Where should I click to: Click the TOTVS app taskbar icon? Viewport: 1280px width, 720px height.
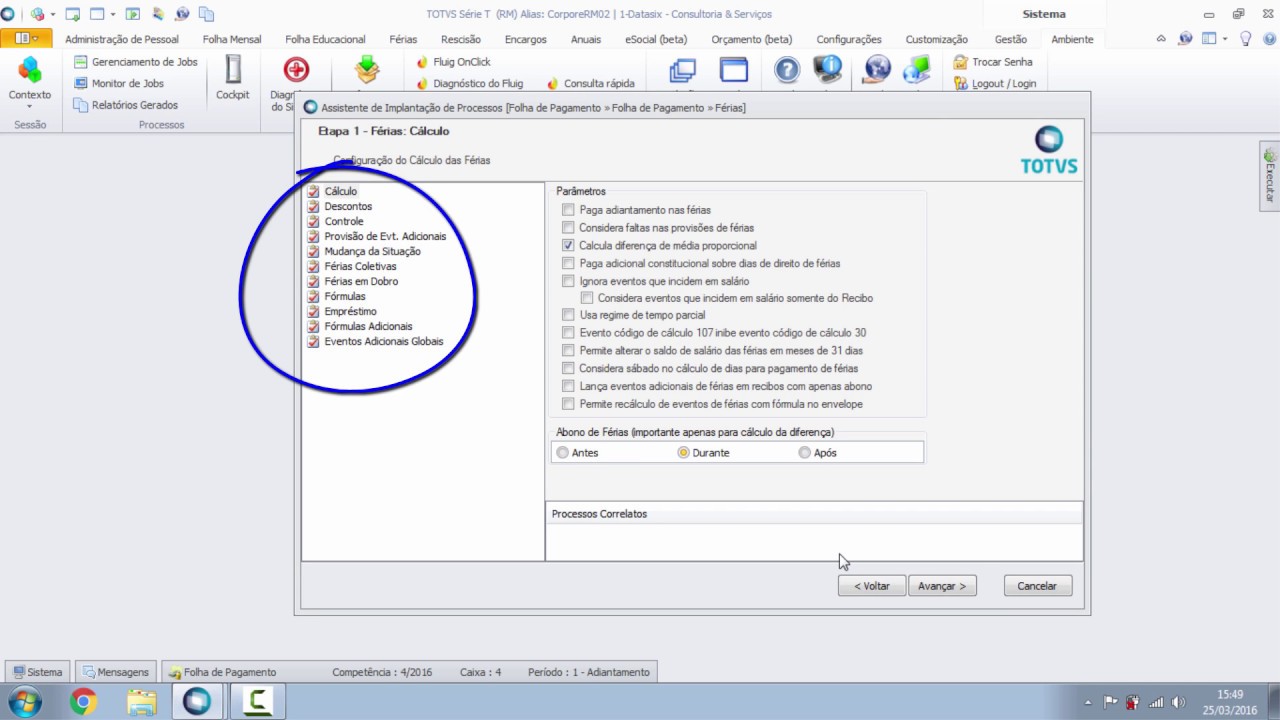(197, 702)
